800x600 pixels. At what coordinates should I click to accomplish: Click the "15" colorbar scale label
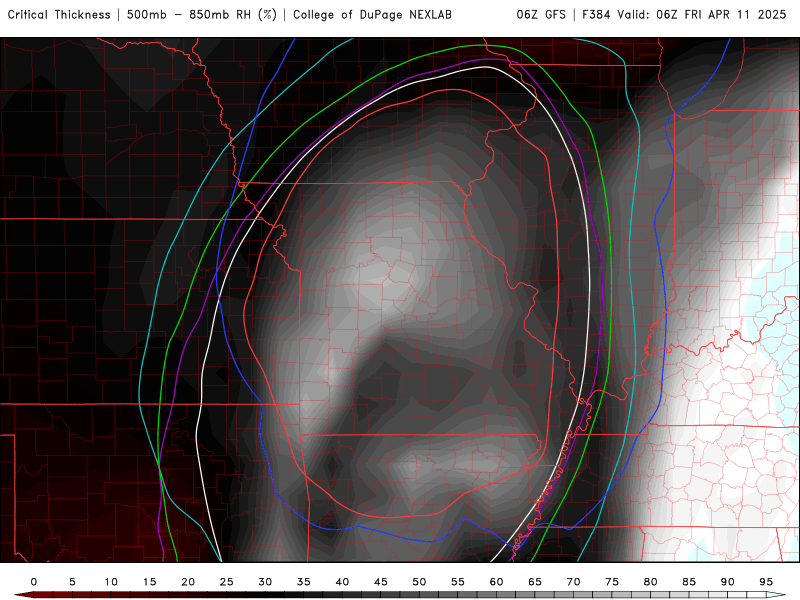point(149,582)
